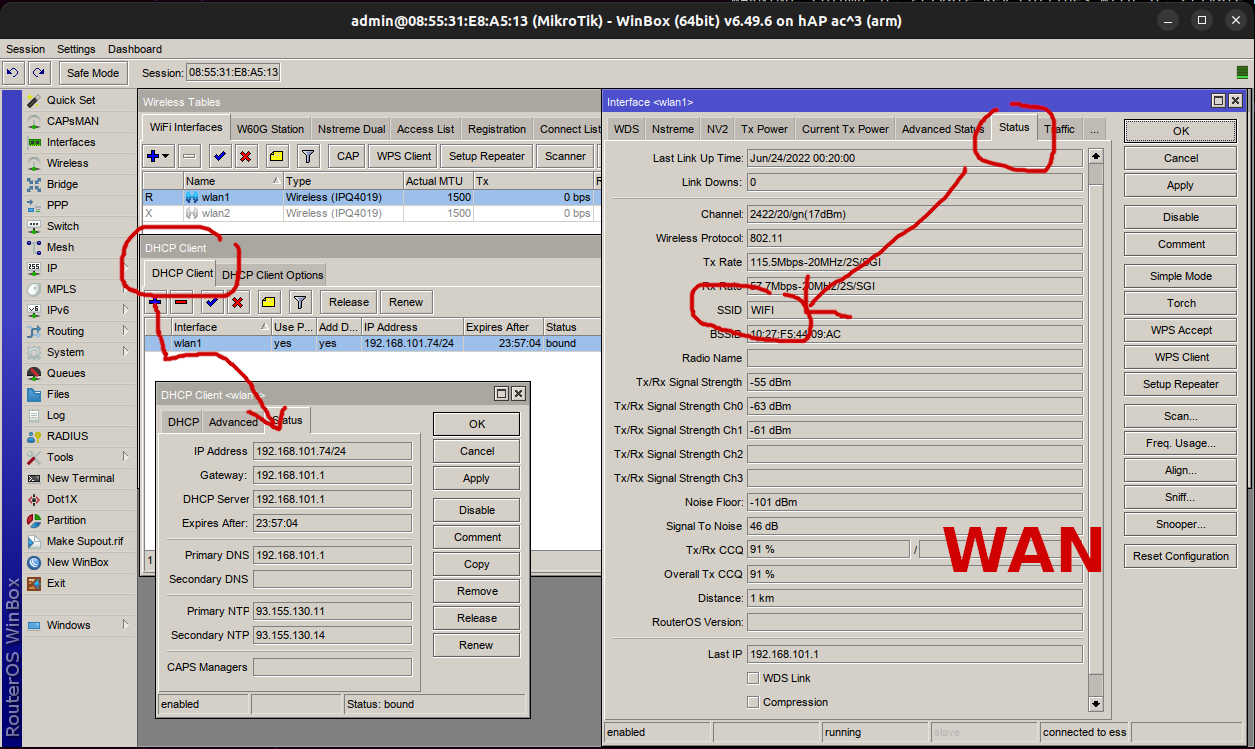Toggle the WDS Link checkbox

point(753,678)
